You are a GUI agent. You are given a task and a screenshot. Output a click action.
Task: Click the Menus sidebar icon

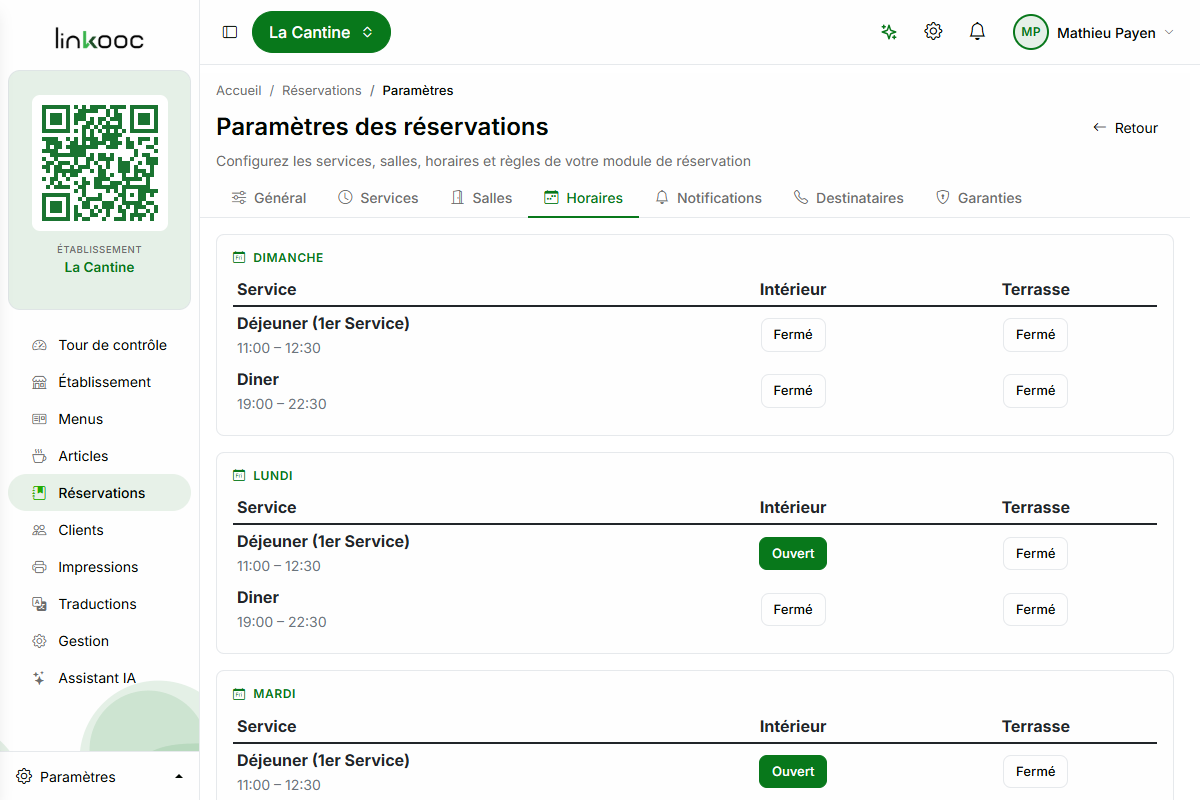[x=40, y=419]
